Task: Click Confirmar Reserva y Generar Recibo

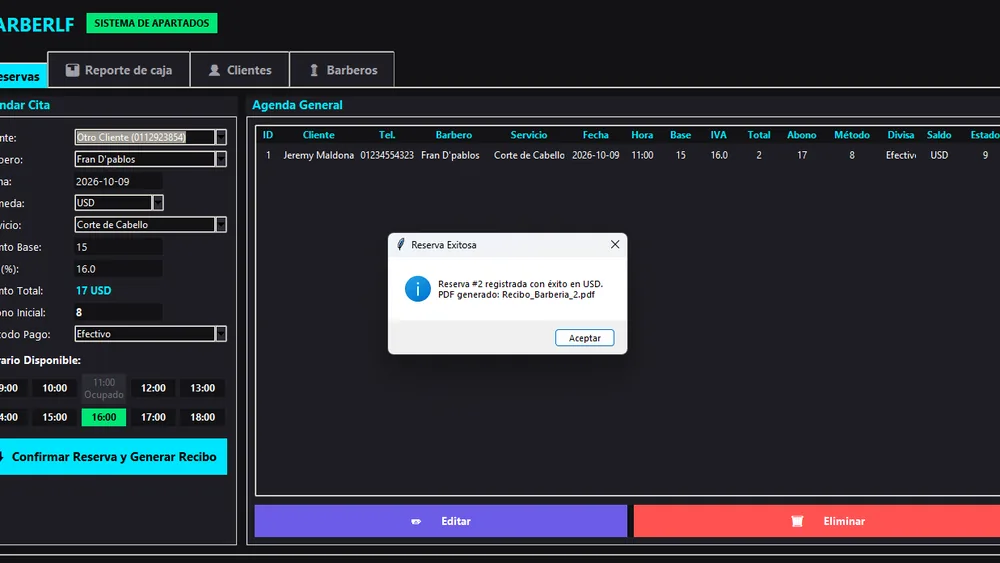Action: (x=112, y=457)
